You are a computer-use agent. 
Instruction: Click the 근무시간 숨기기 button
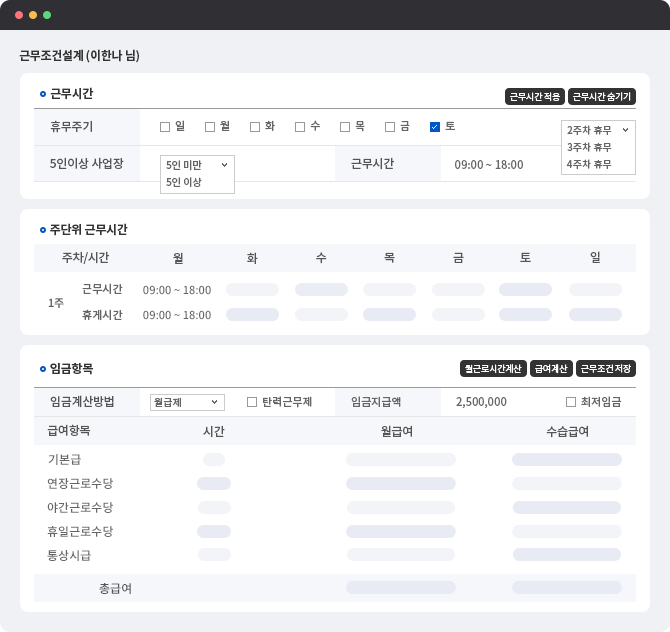602,97
